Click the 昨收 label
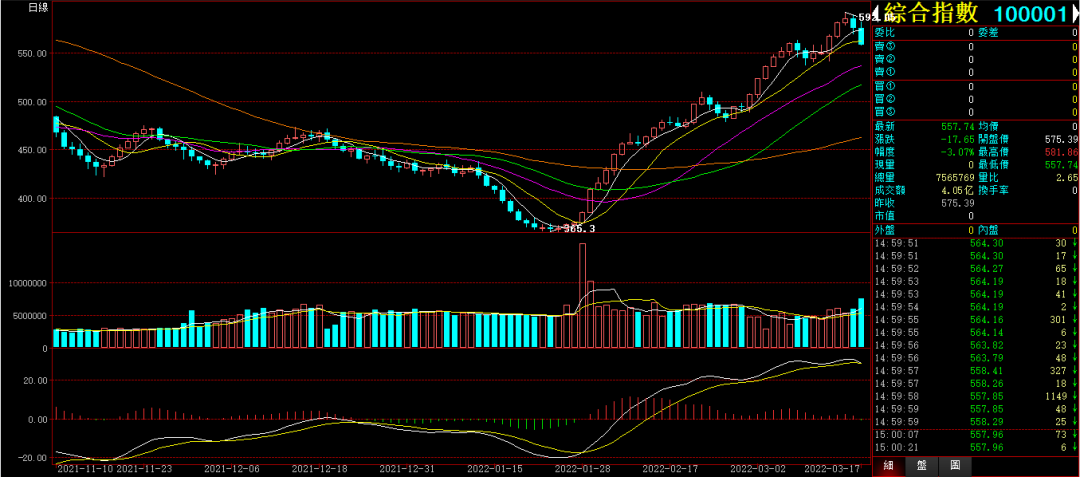The width and height of the screenshot is (1080, 477). [884, 204]
